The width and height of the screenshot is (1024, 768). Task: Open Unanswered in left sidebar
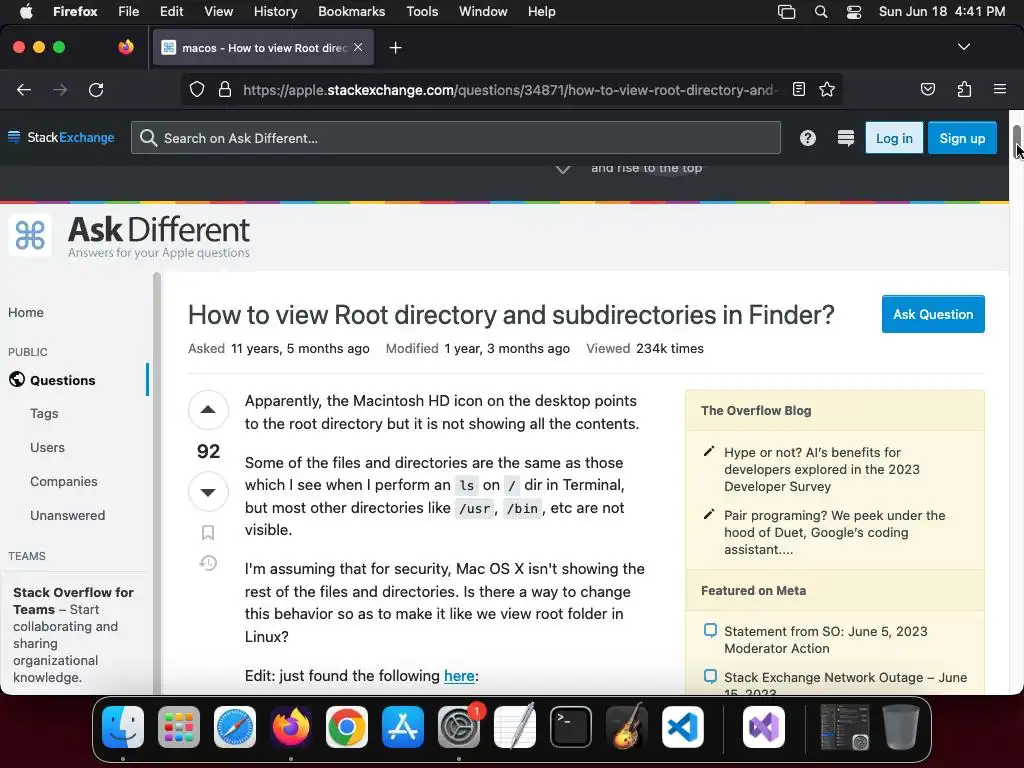point(68,515)
